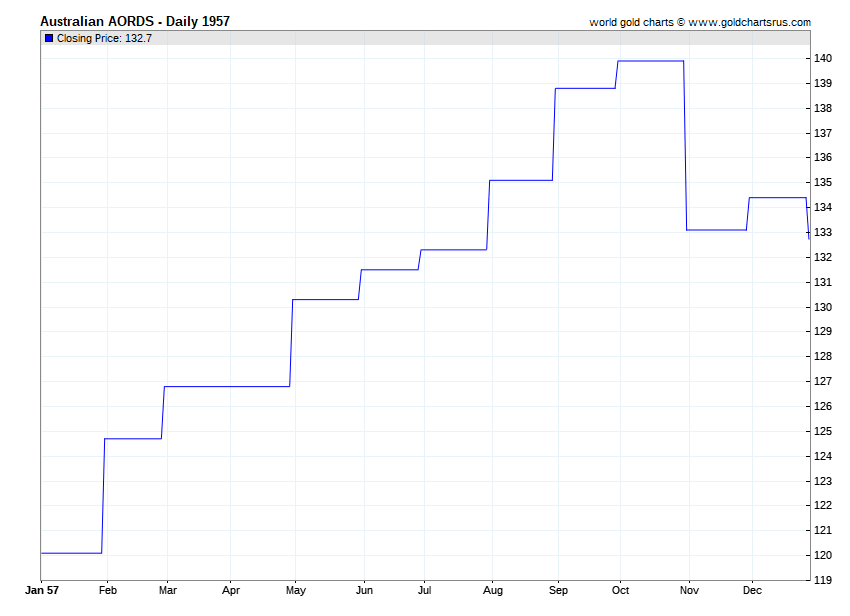Click the 'Mar' x-axis label
The image size is (850, 616).
click(x=168, y=590)
